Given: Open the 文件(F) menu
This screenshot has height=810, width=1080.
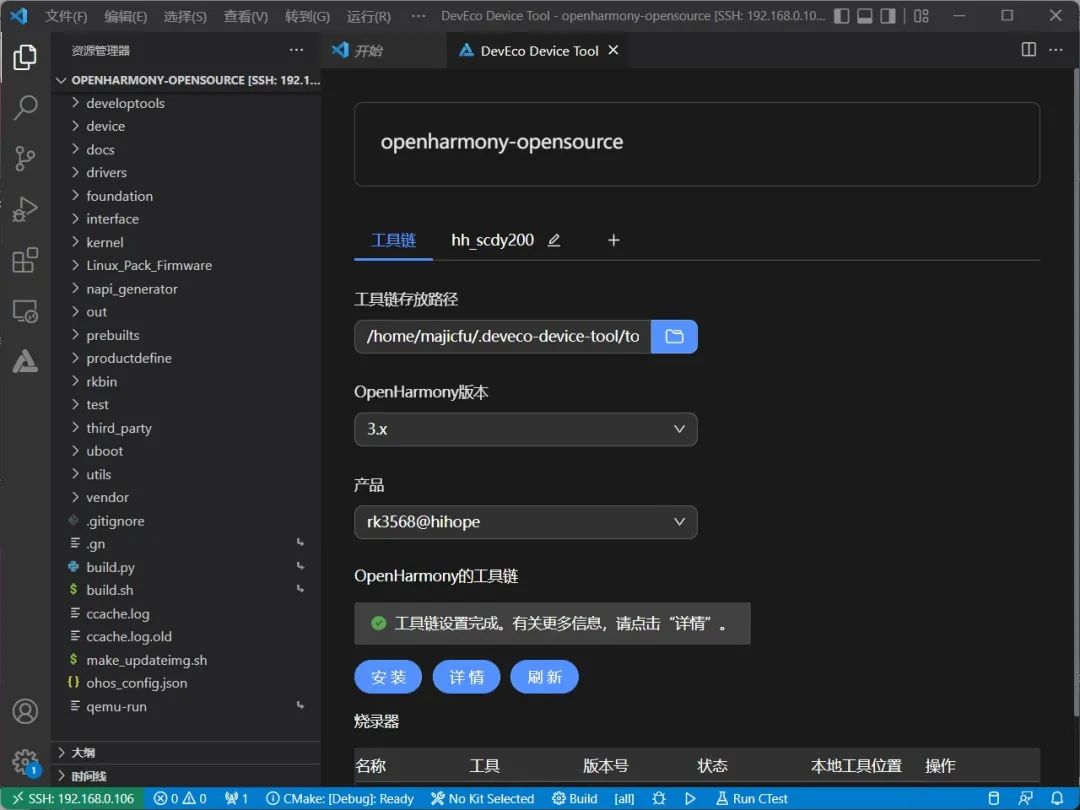Looking at the screenshot, I should coord(66,16).
